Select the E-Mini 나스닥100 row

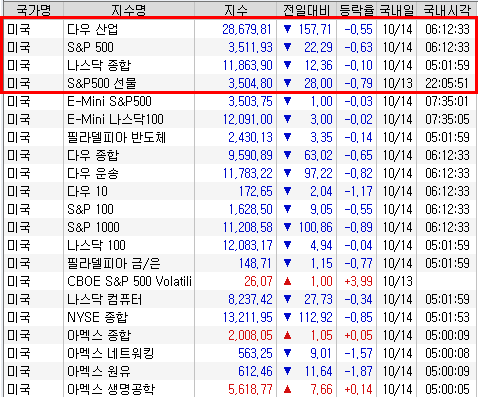pyautogui.click(x=240, y=119)
